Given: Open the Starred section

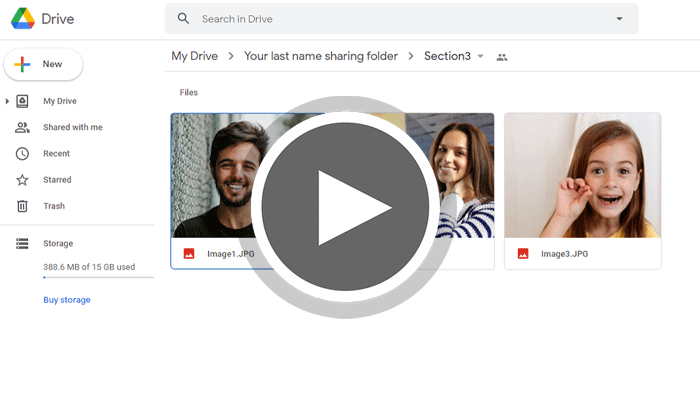Looking at the screenshot, I should (x=57, y=180).
